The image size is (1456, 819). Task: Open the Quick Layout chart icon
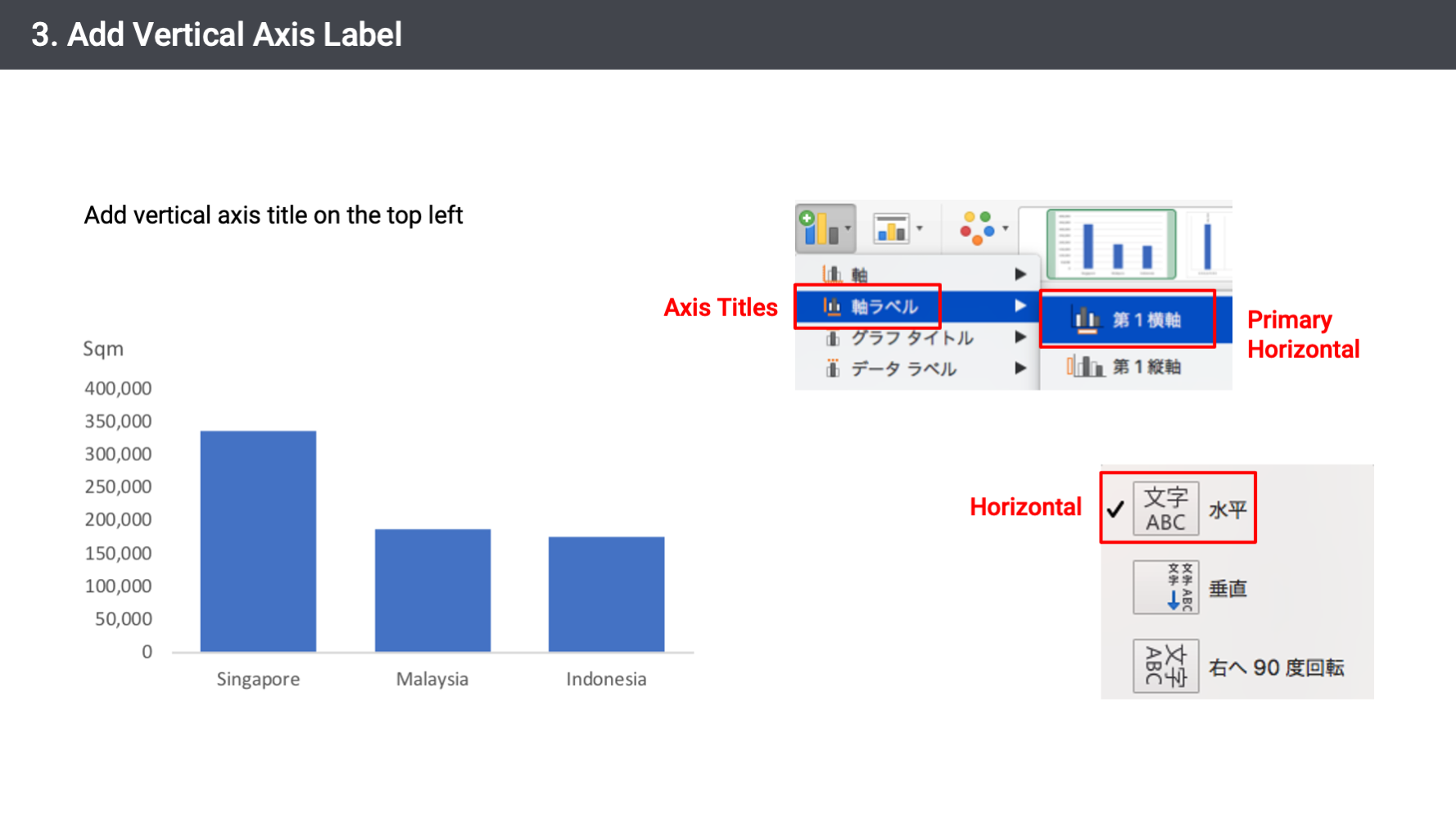coord(891,229)
